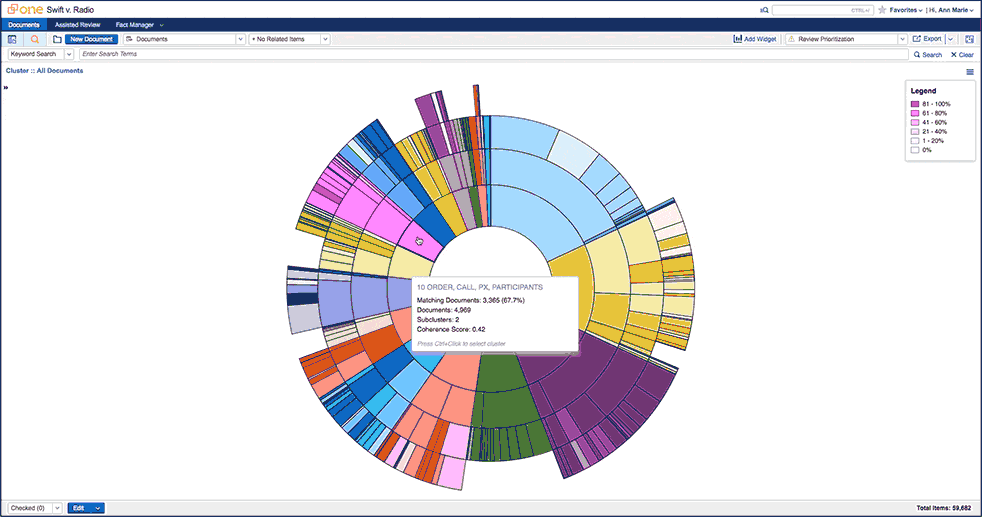Screen dimensions: 982x517
Task: Click the orange magnifier search panel icon
Action: tap(35, 39)
